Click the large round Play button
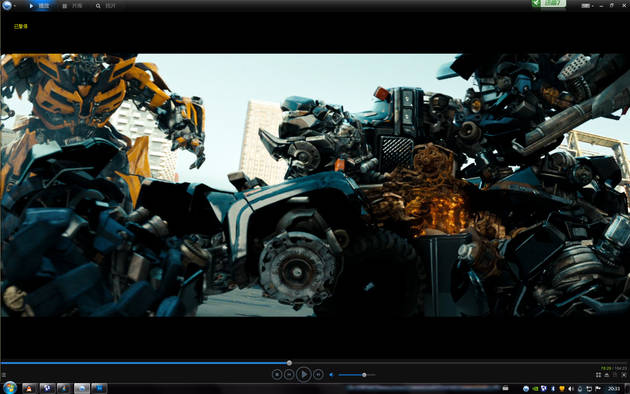 pos(304,374)
